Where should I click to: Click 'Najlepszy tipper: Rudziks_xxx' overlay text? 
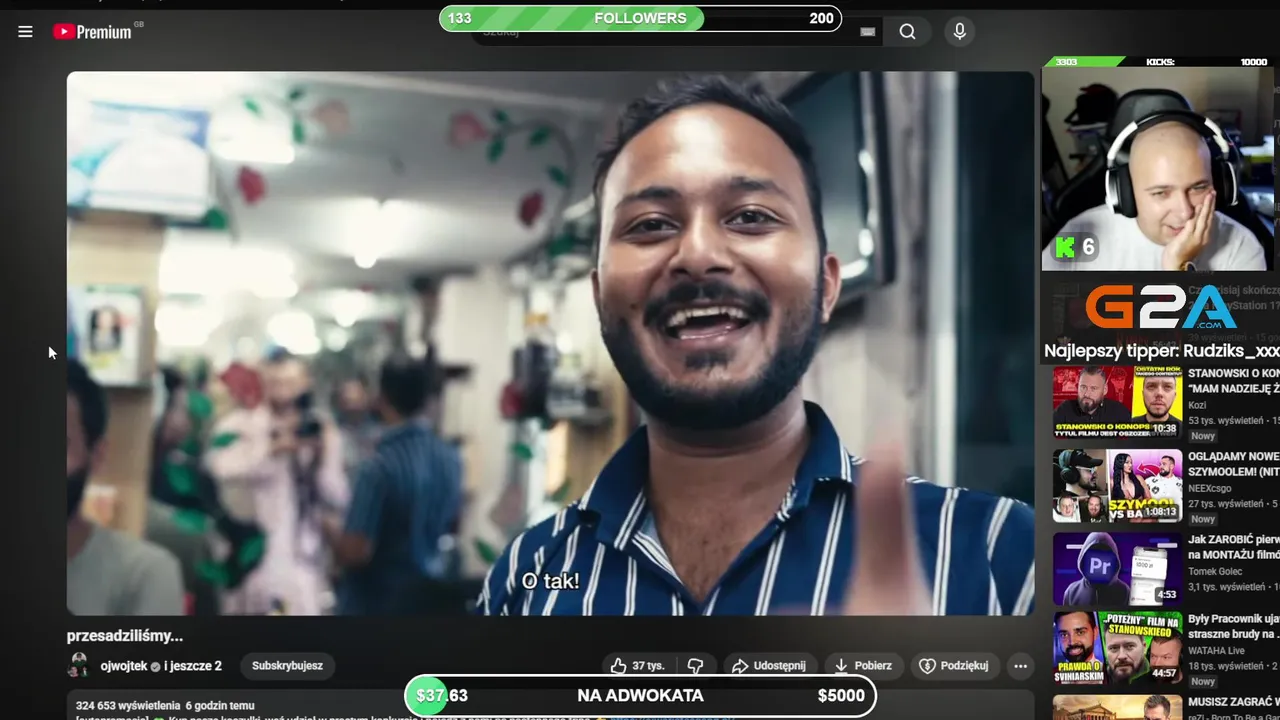(x=1161, y=351)
